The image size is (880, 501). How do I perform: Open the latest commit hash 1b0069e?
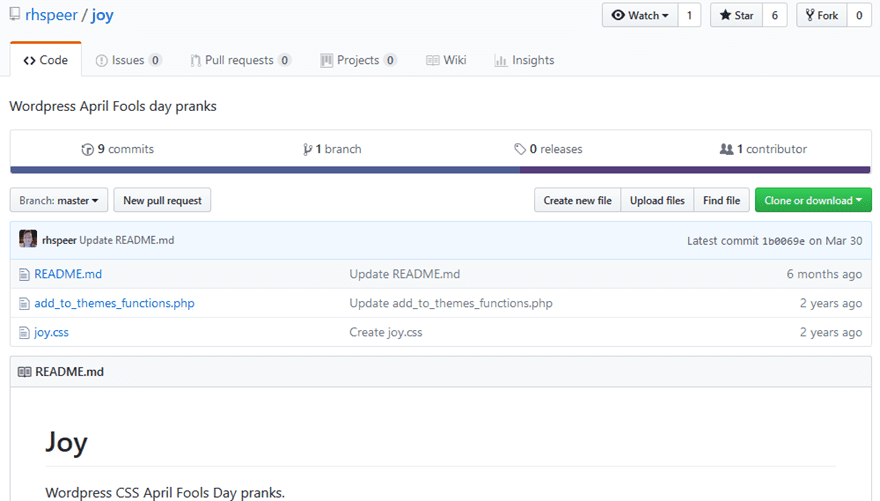[x=783, y=241]
